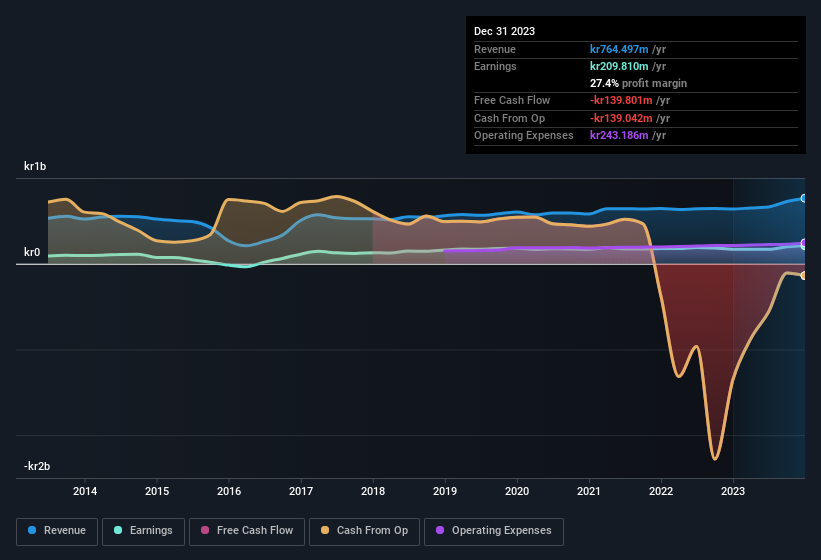
Task: Select the 2023 x-axis year label
Action: pos(733,491)
